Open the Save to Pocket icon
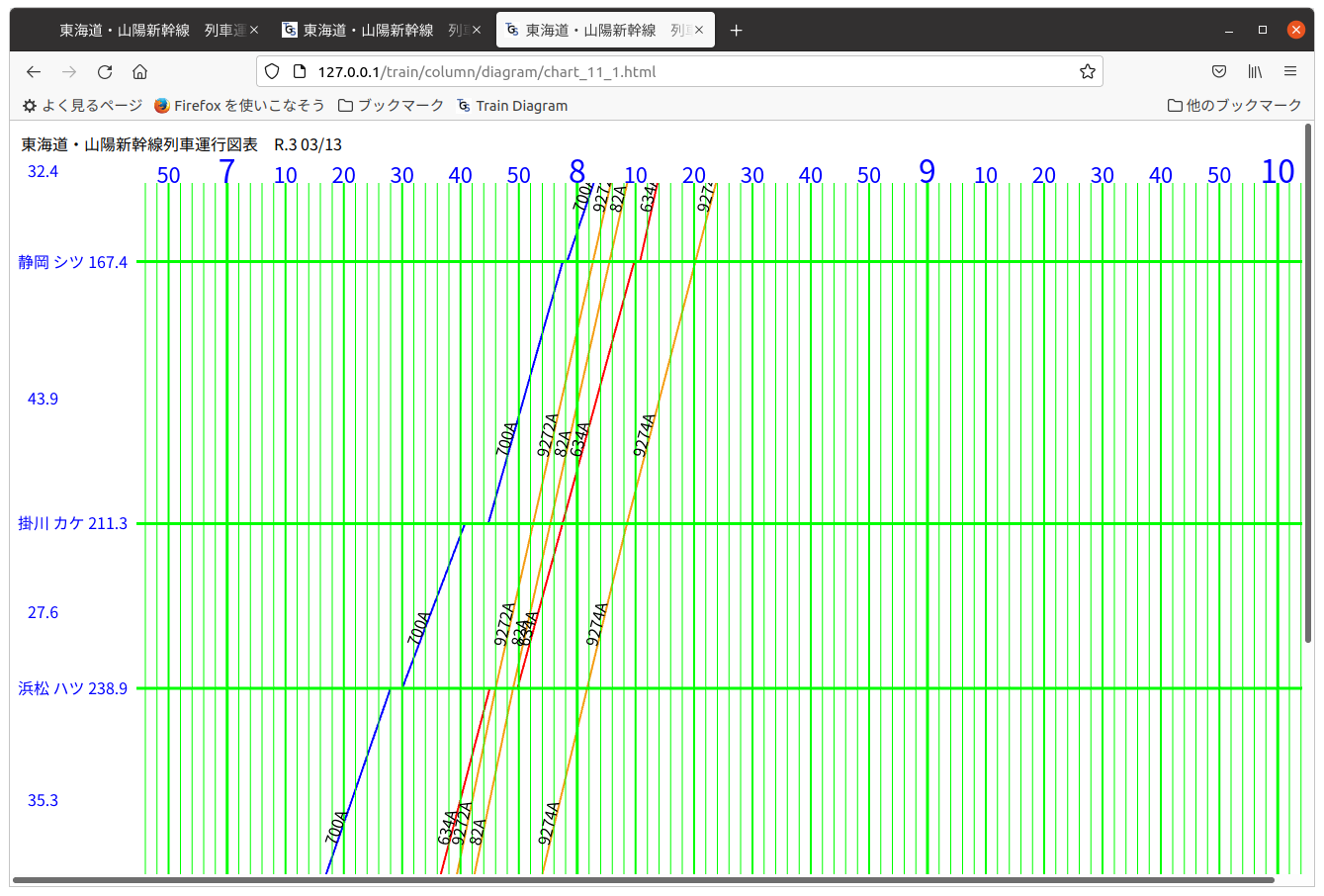The width and height of the screenshot is (1324, 896). click(1219, 71)
